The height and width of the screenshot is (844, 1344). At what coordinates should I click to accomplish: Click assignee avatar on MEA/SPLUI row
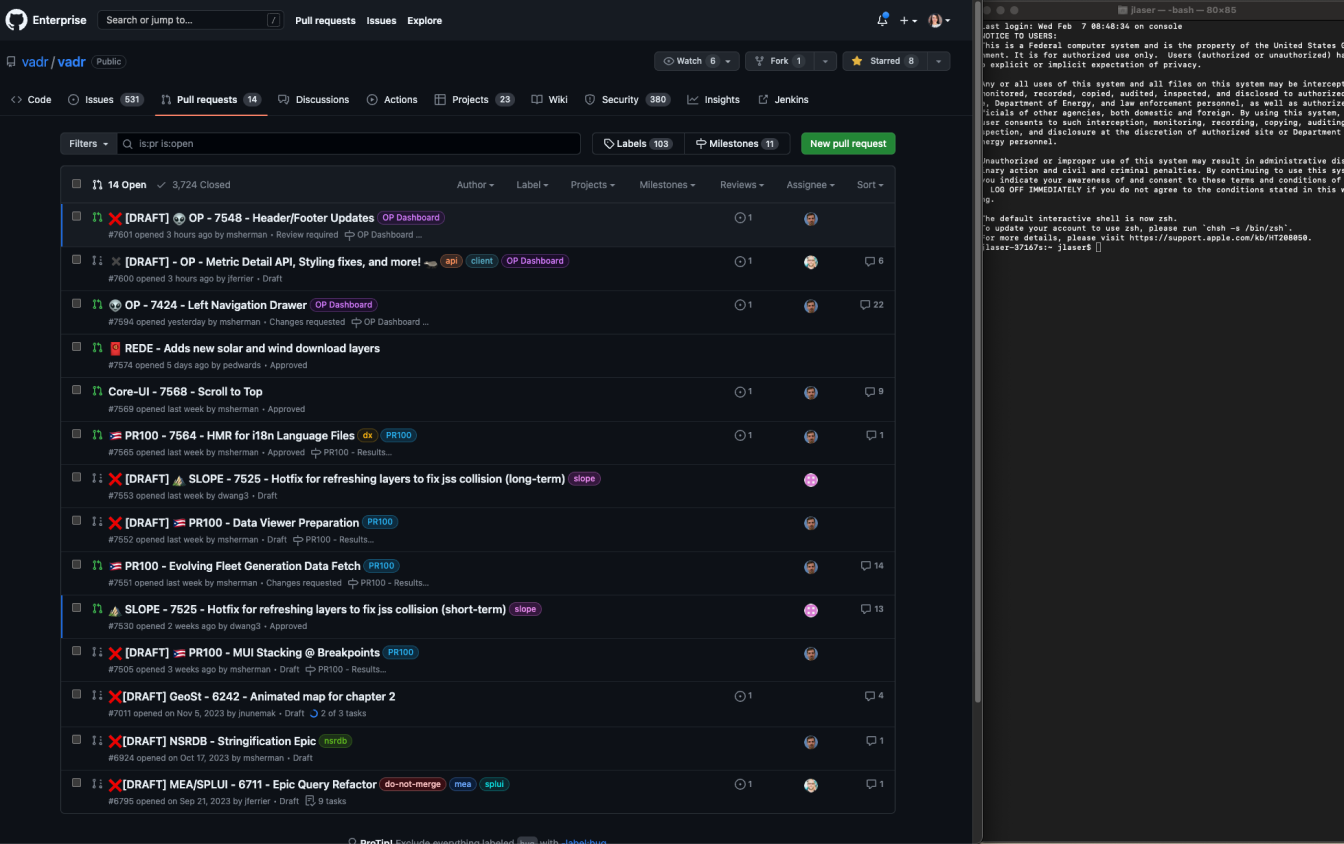click(x=811, y=785)
